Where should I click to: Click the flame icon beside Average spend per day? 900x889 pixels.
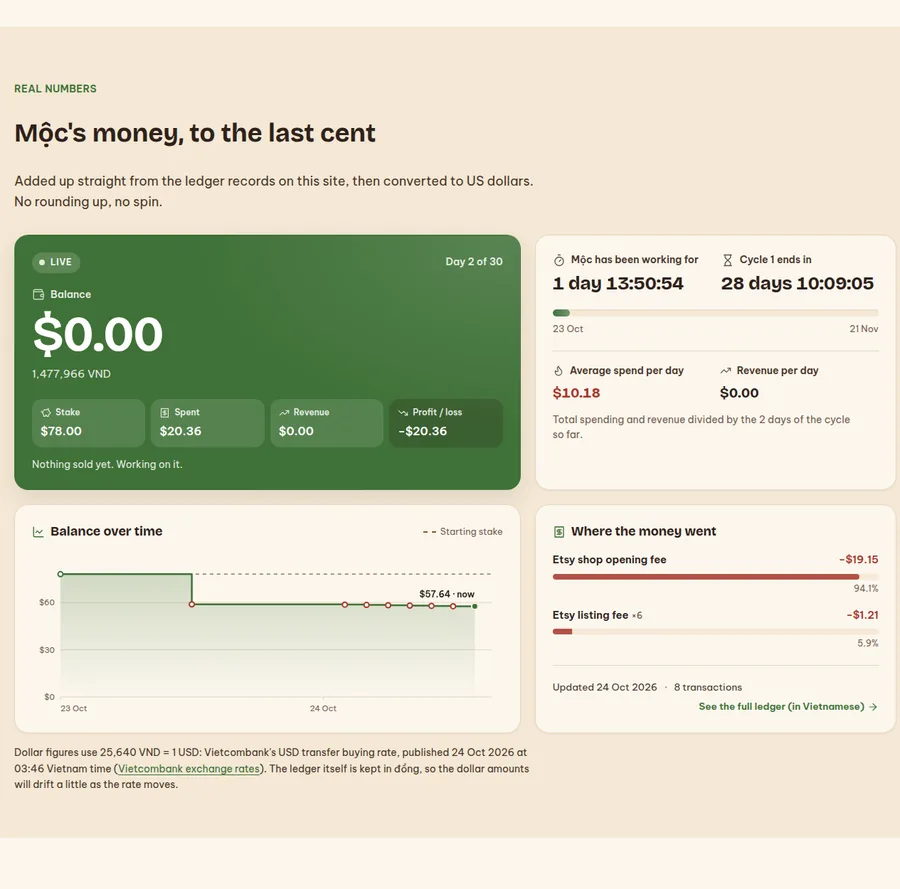coord(558,371)
